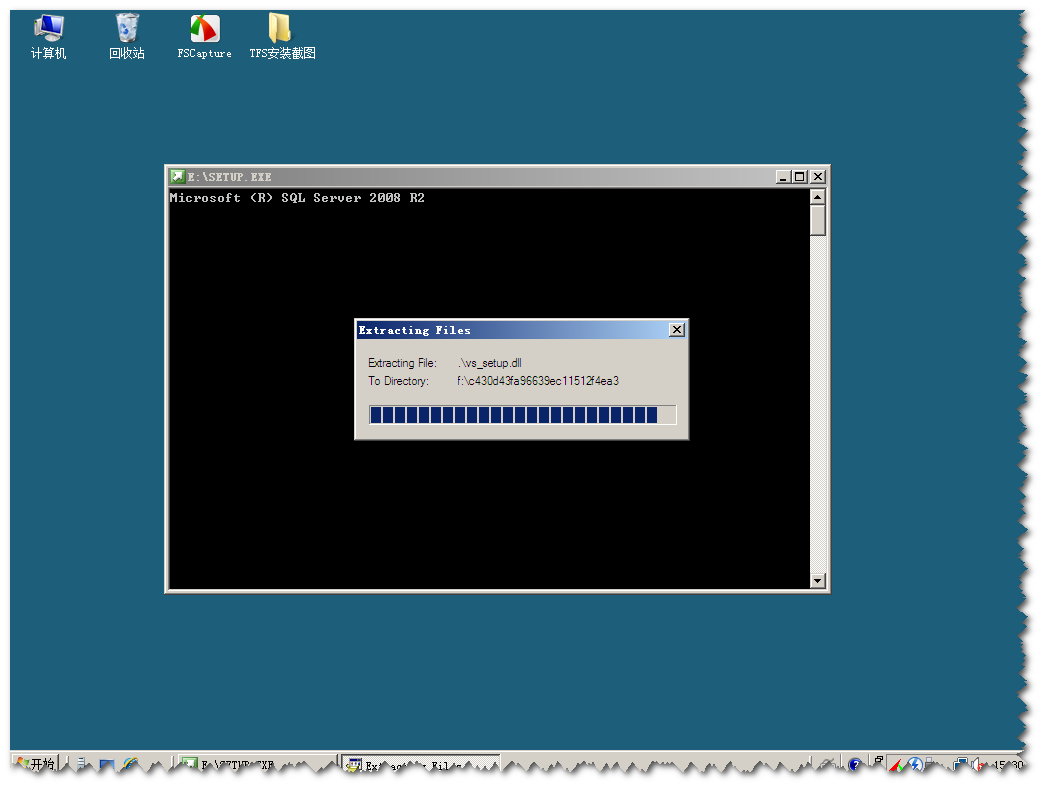Click the console vertical scrollbar thumb

818,221
